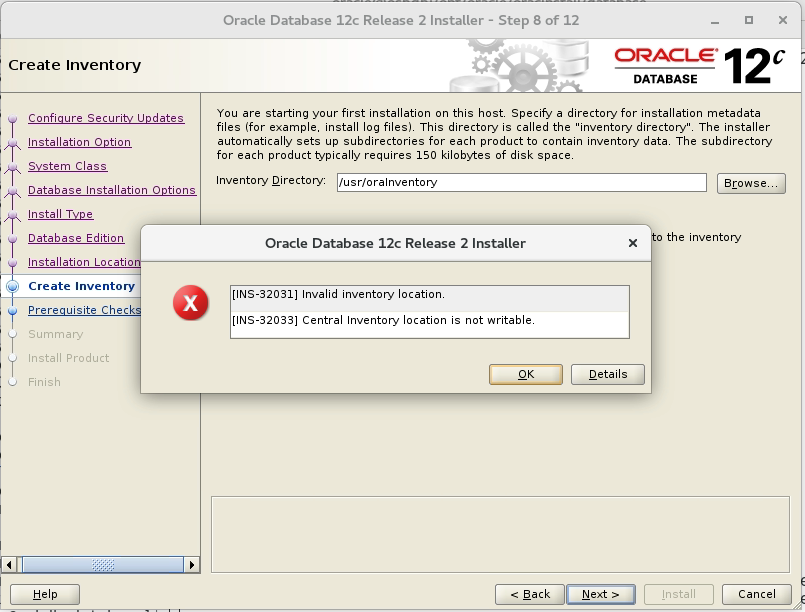Click the greyed-out Install Product step
Screen dimensions: 805x612
[68, 358]
